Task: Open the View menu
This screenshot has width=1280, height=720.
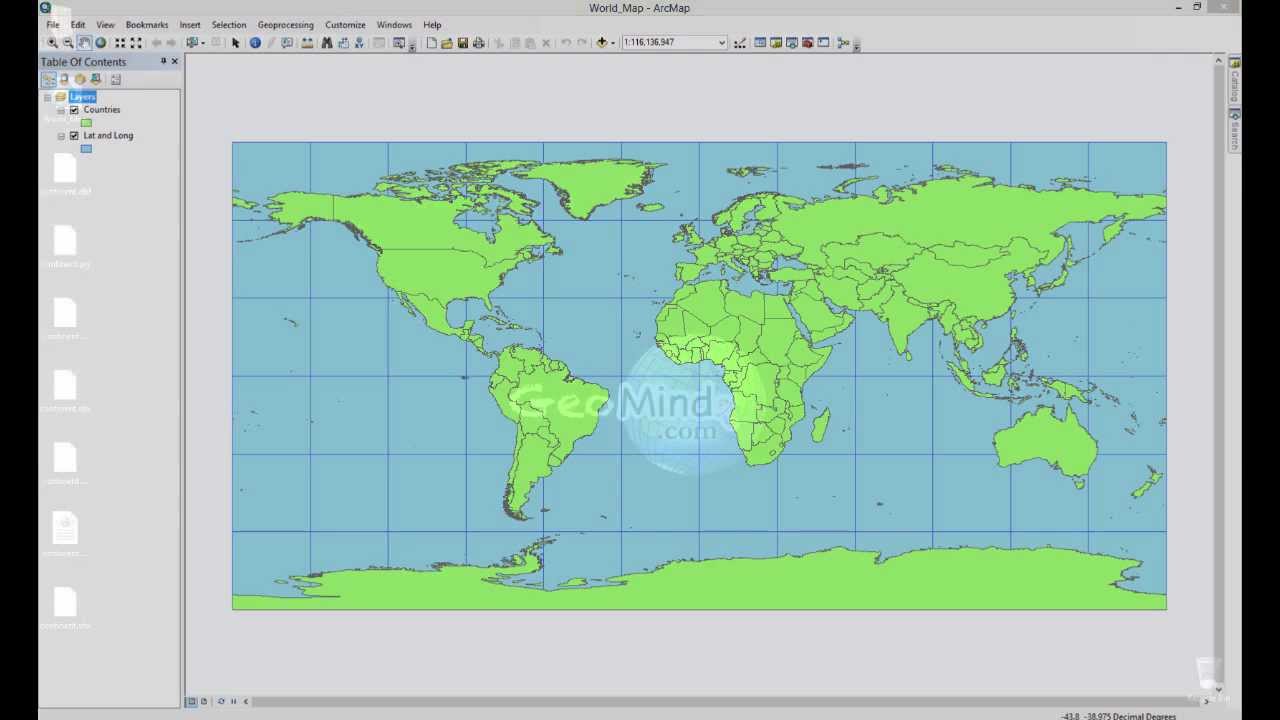Action: [x=105, y=24]
